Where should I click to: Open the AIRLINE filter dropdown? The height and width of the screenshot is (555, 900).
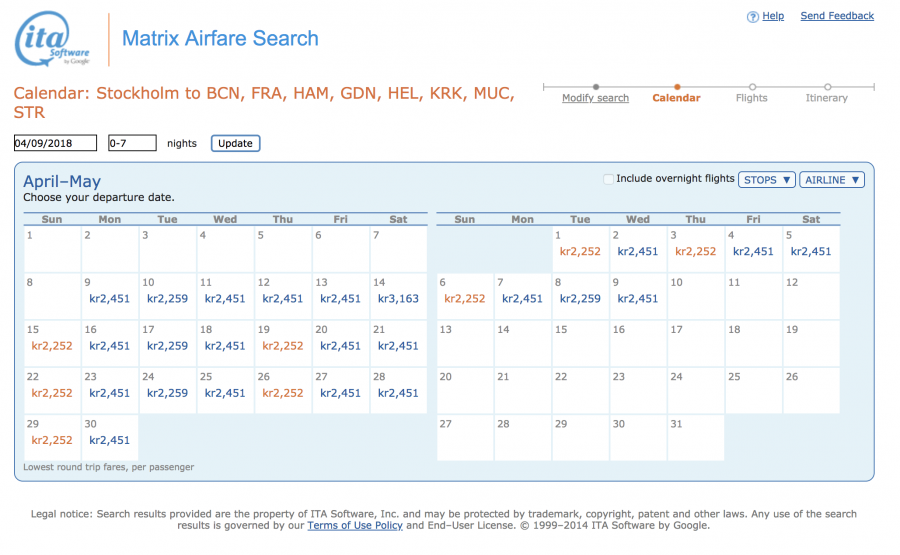tap(831, 180)
